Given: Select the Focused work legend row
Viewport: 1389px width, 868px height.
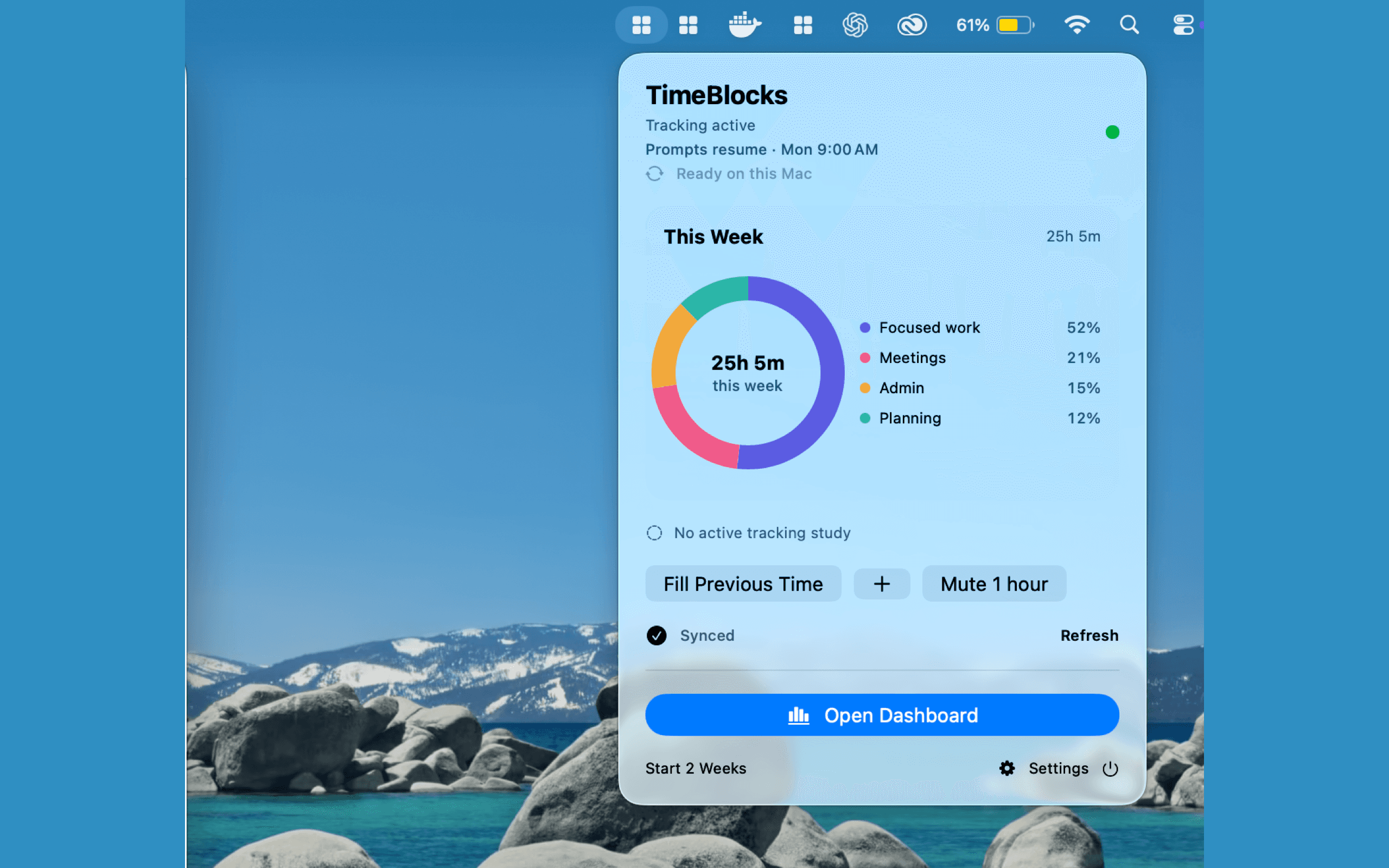Looking at the screenshot, I should click(979, 327).
